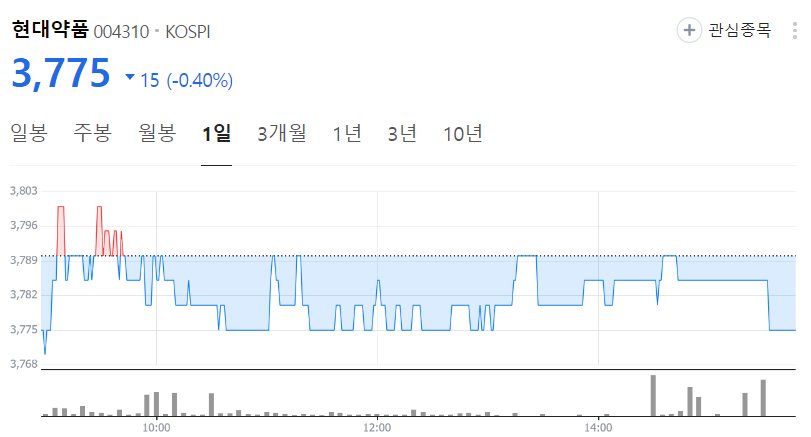Screen dimensions: 811x437
Task: Click the down-triangle price change indicator
Action: [130, 77]
